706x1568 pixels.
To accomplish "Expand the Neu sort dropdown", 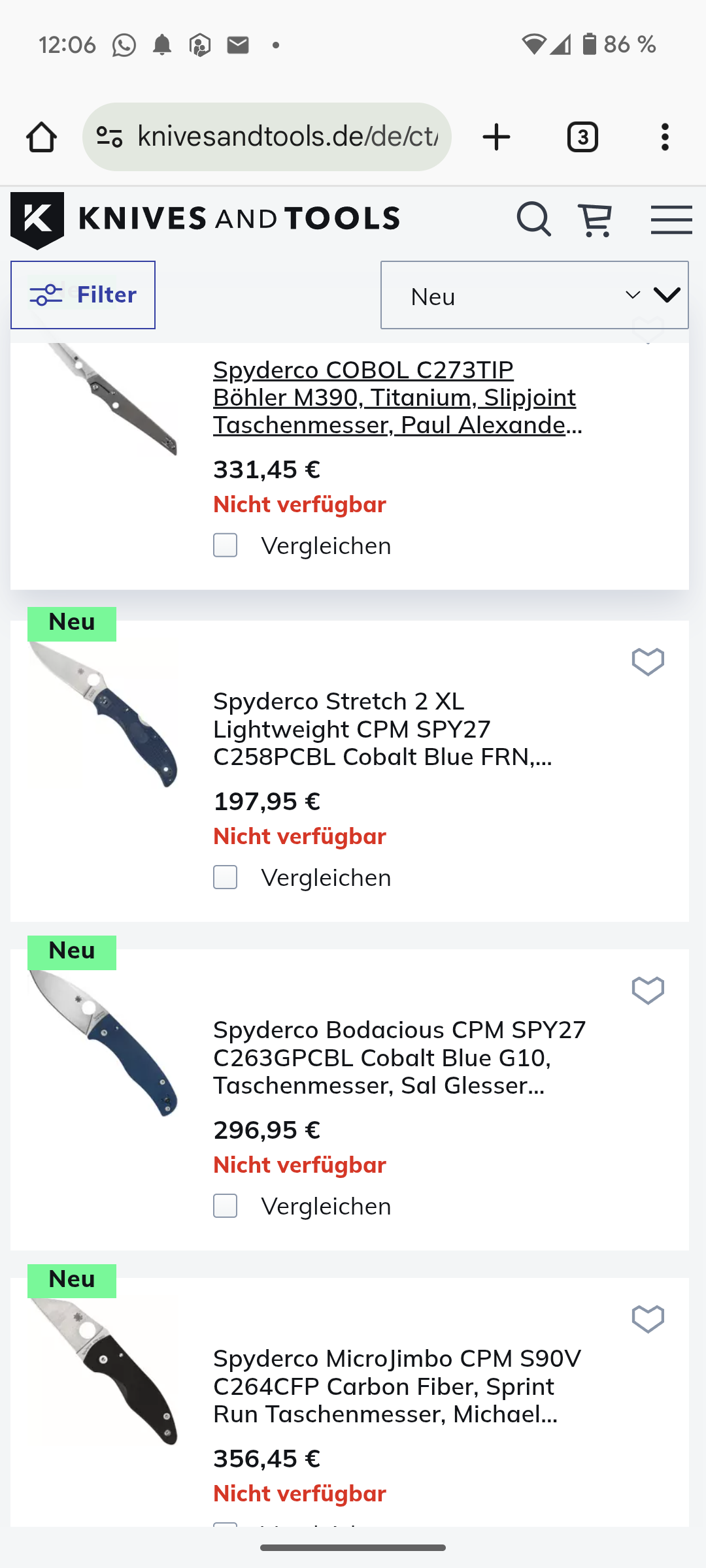I will 534,295.
